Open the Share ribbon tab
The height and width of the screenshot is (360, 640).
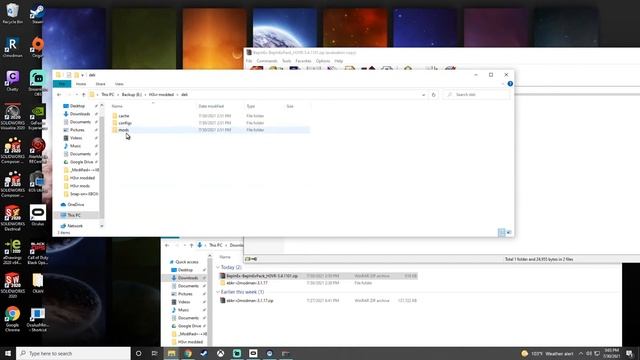pyautogui.click(x=100, y=84)
